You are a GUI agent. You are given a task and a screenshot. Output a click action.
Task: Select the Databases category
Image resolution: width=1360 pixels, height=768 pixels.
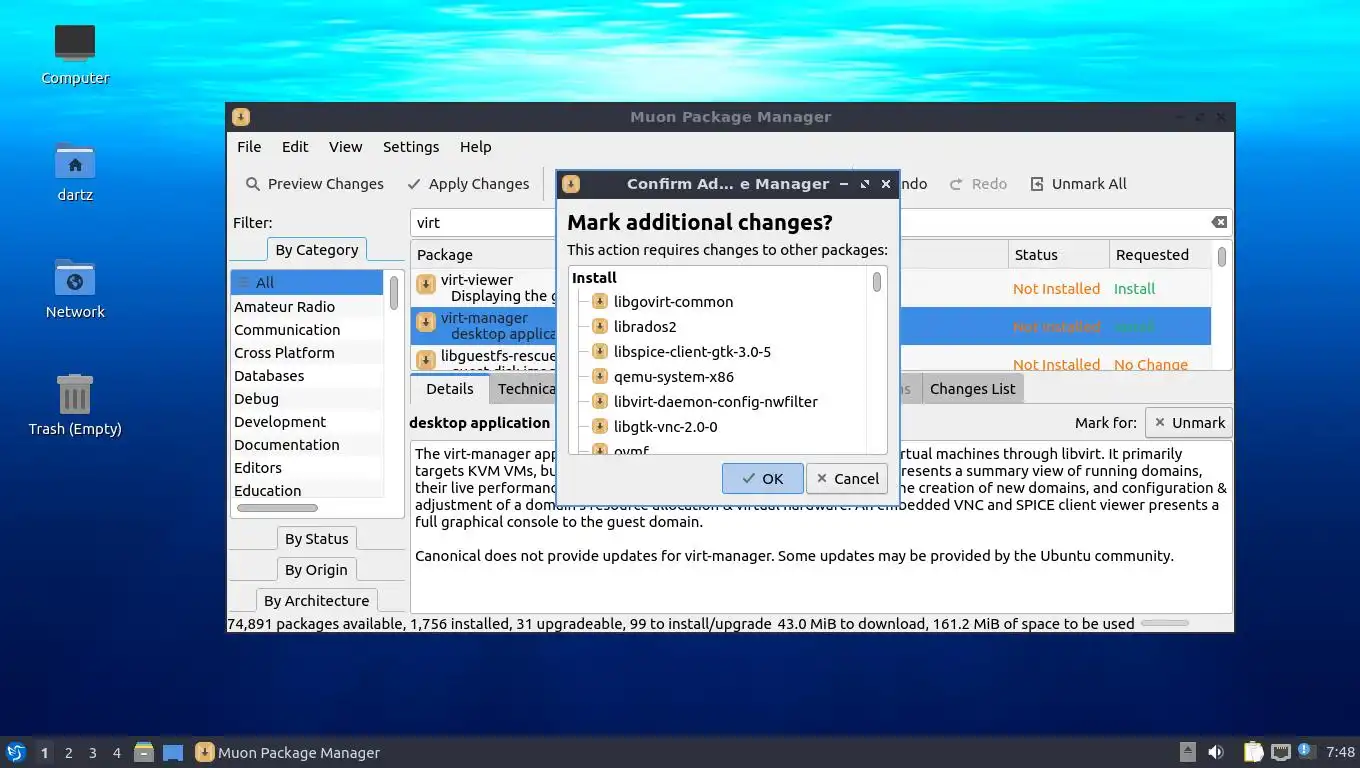(307, 376)
